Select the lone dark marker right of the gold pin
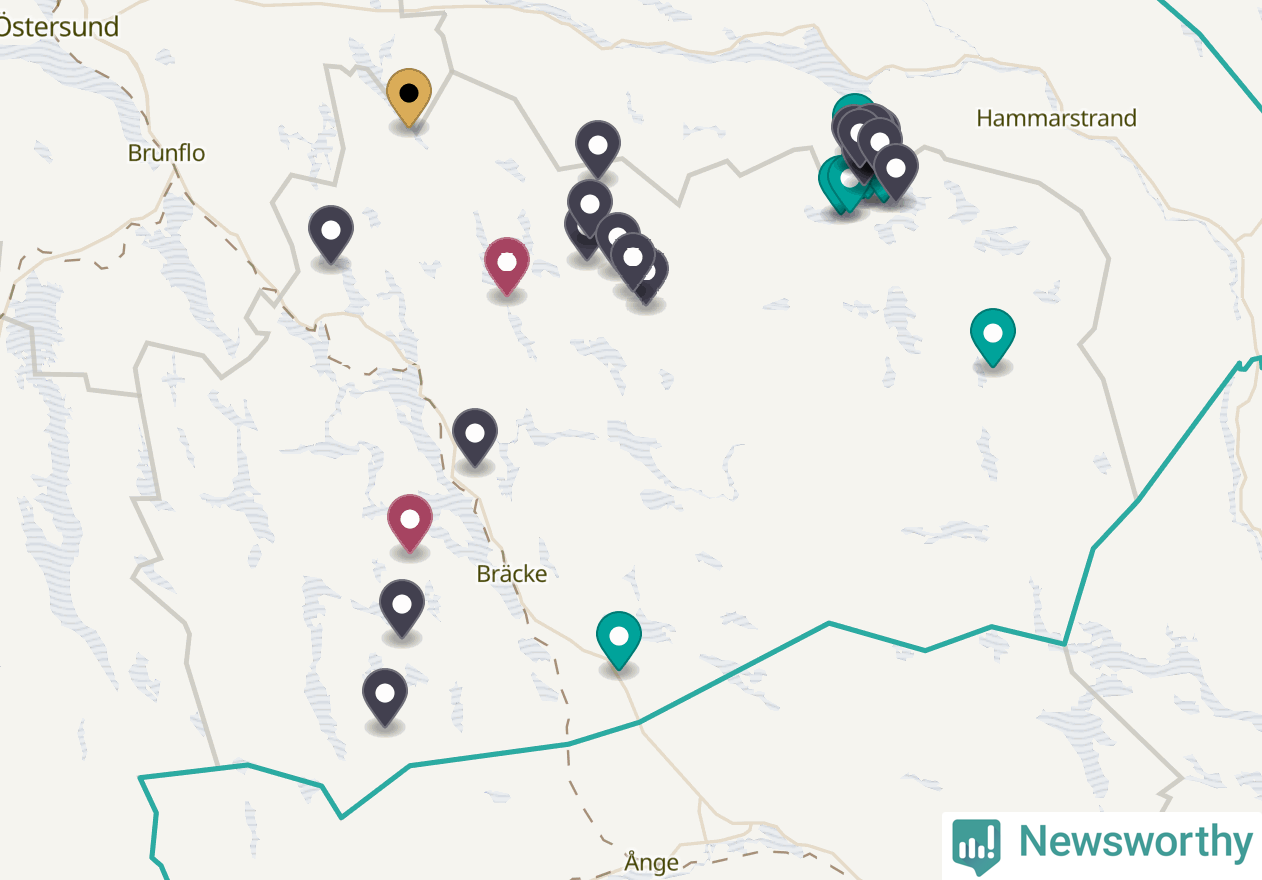 coord(598,148)
